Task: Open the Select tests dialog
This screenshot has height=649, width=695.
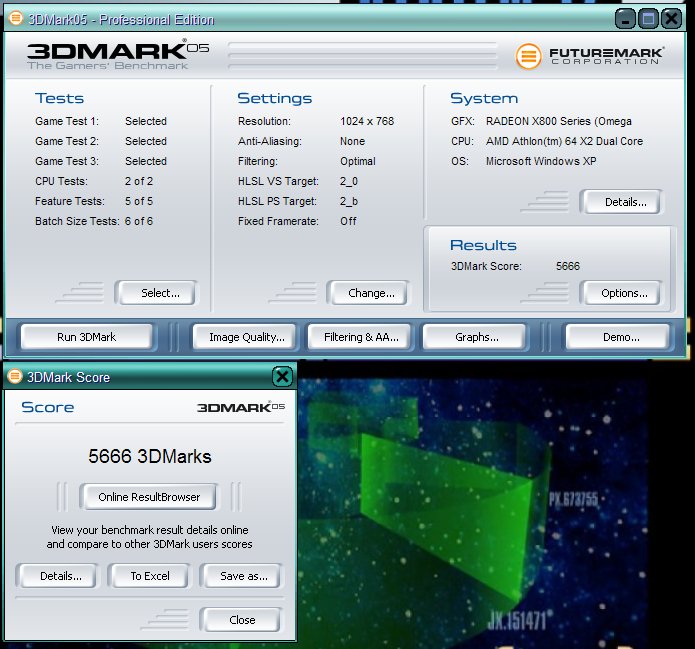Action: click(x=156, y=293)
